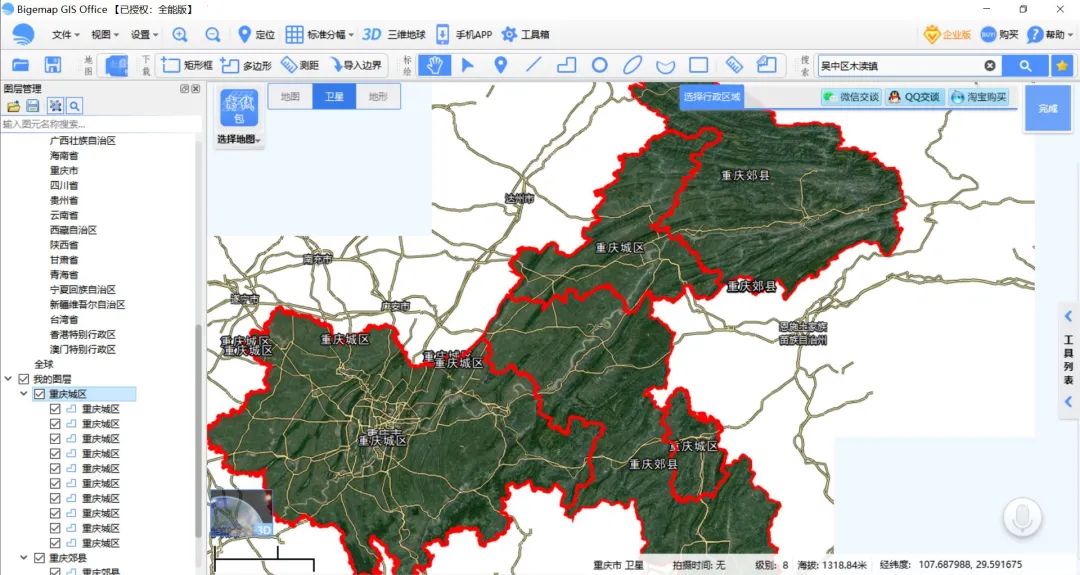Select the line drawing tool

click(x=534, y=65)
